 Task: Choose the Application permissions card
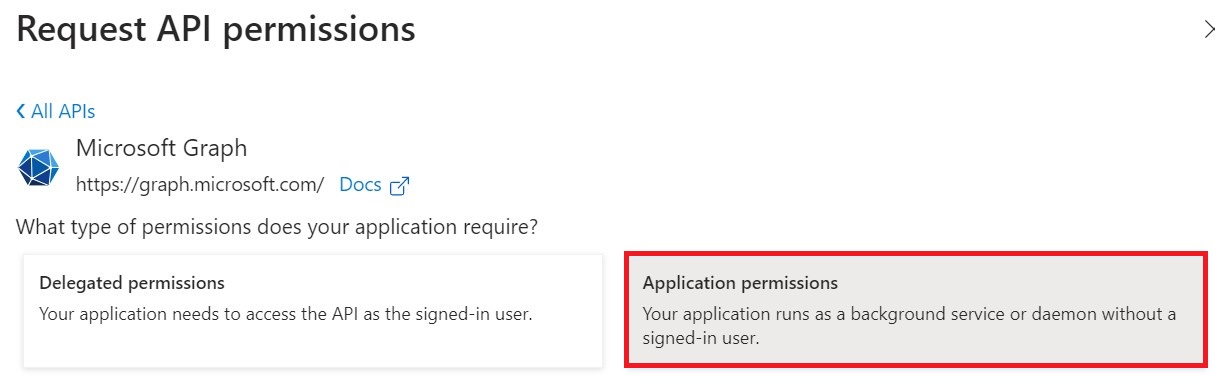(x=914, y=311)
